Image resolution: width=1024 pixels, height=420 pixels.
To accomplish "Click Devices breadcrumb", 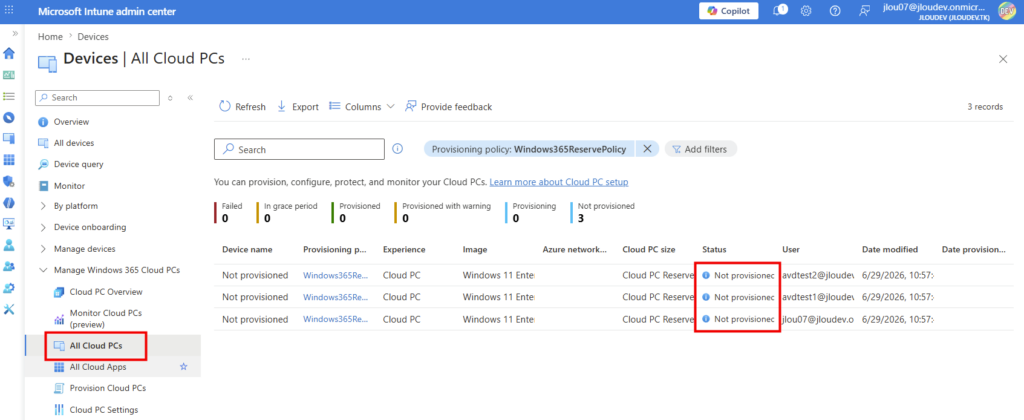I will (93, 37).
